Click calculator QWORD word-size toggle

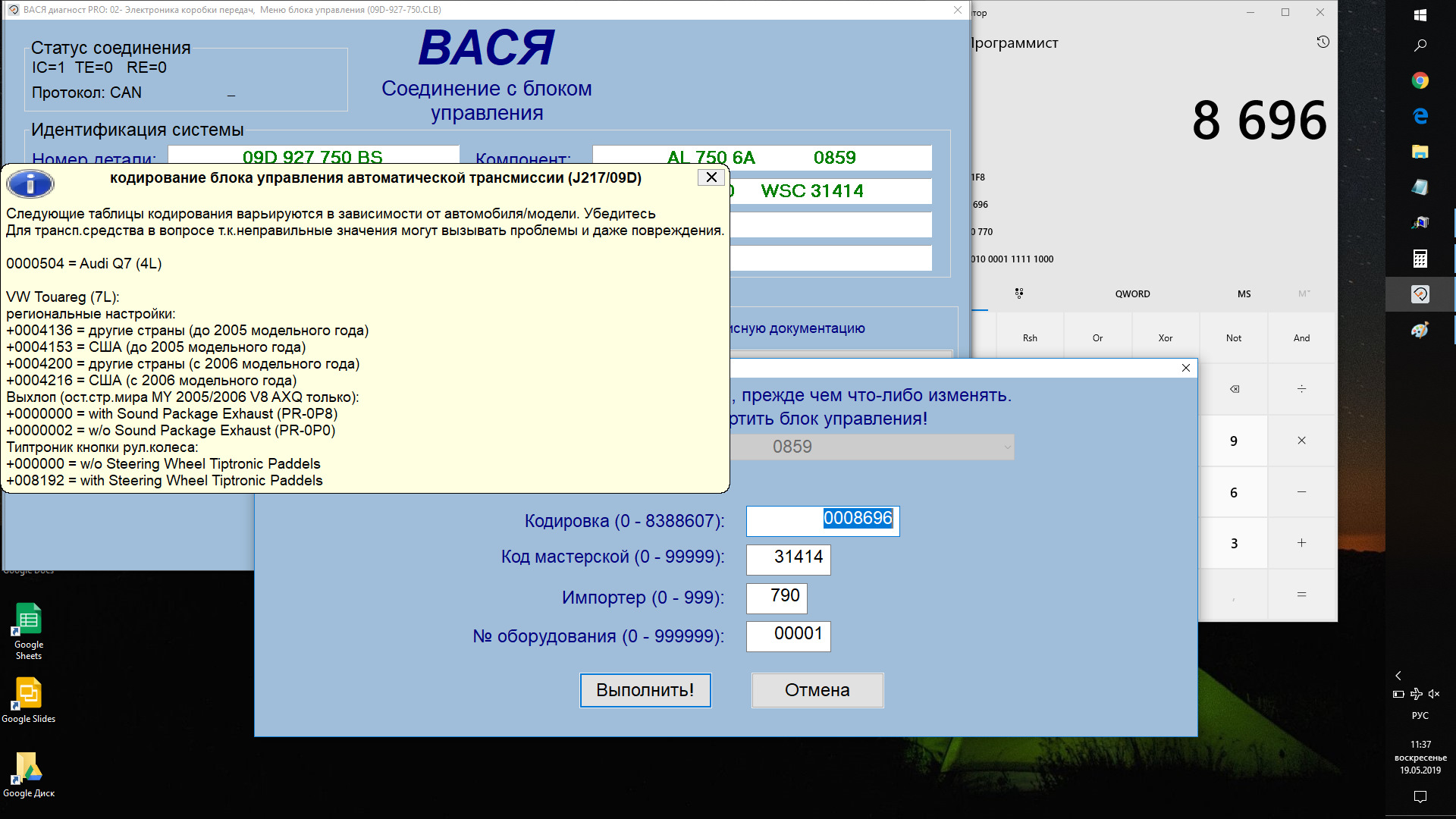(x=1132, y=294)
